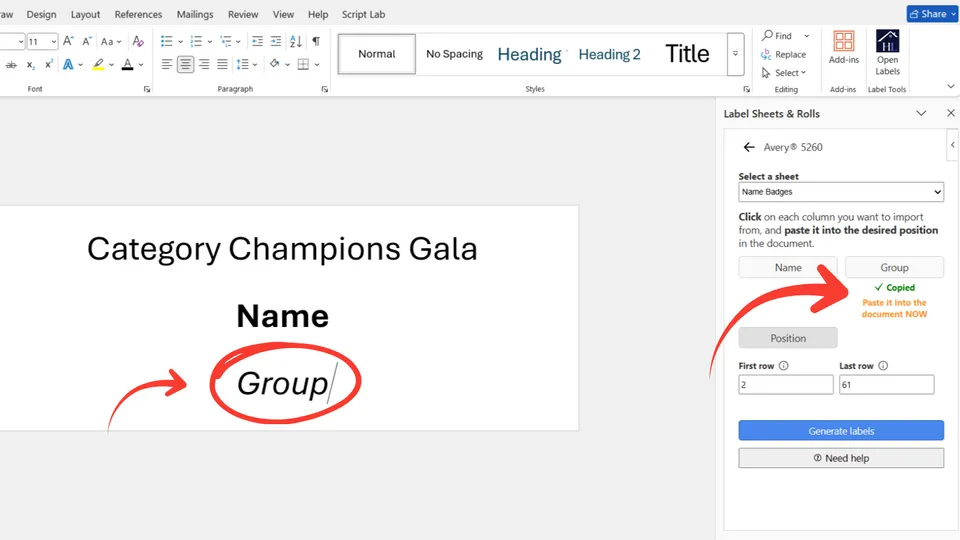Open the borders dropdown arrow

[x=317, y=65]
